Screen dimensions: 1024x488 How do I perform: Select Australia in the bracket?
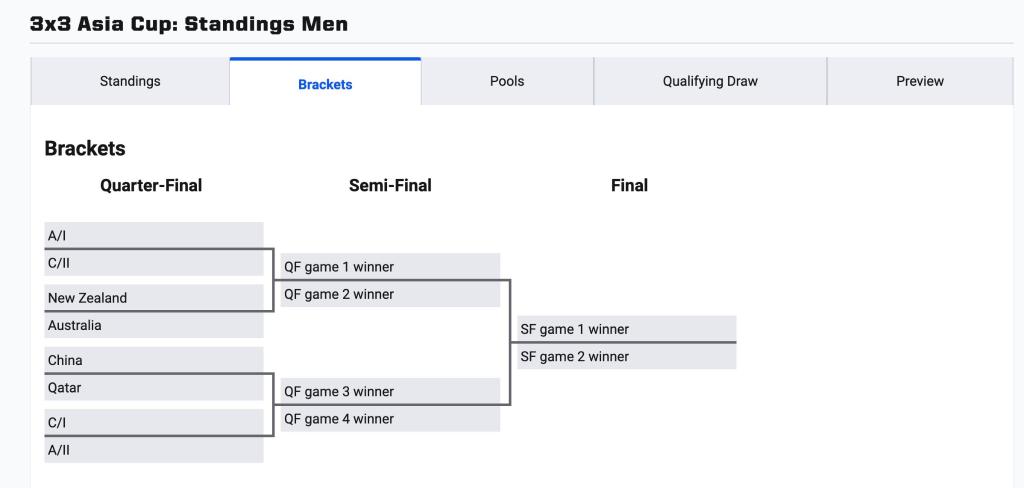point(154,325)
